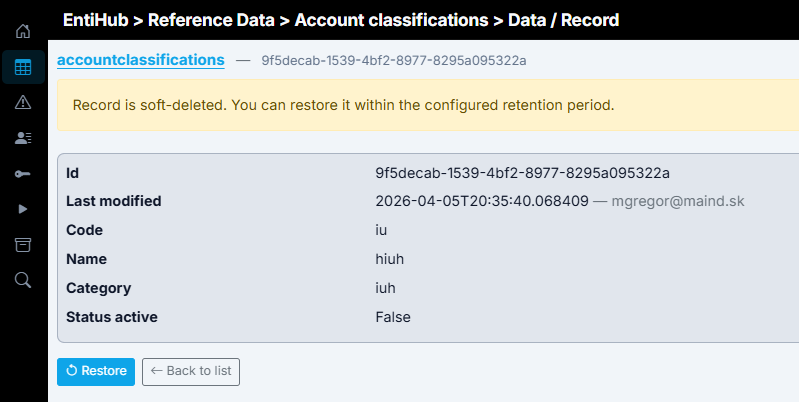Open the data table grid icon
This screenshot has height=402, width=799.
tap(23, 67)
